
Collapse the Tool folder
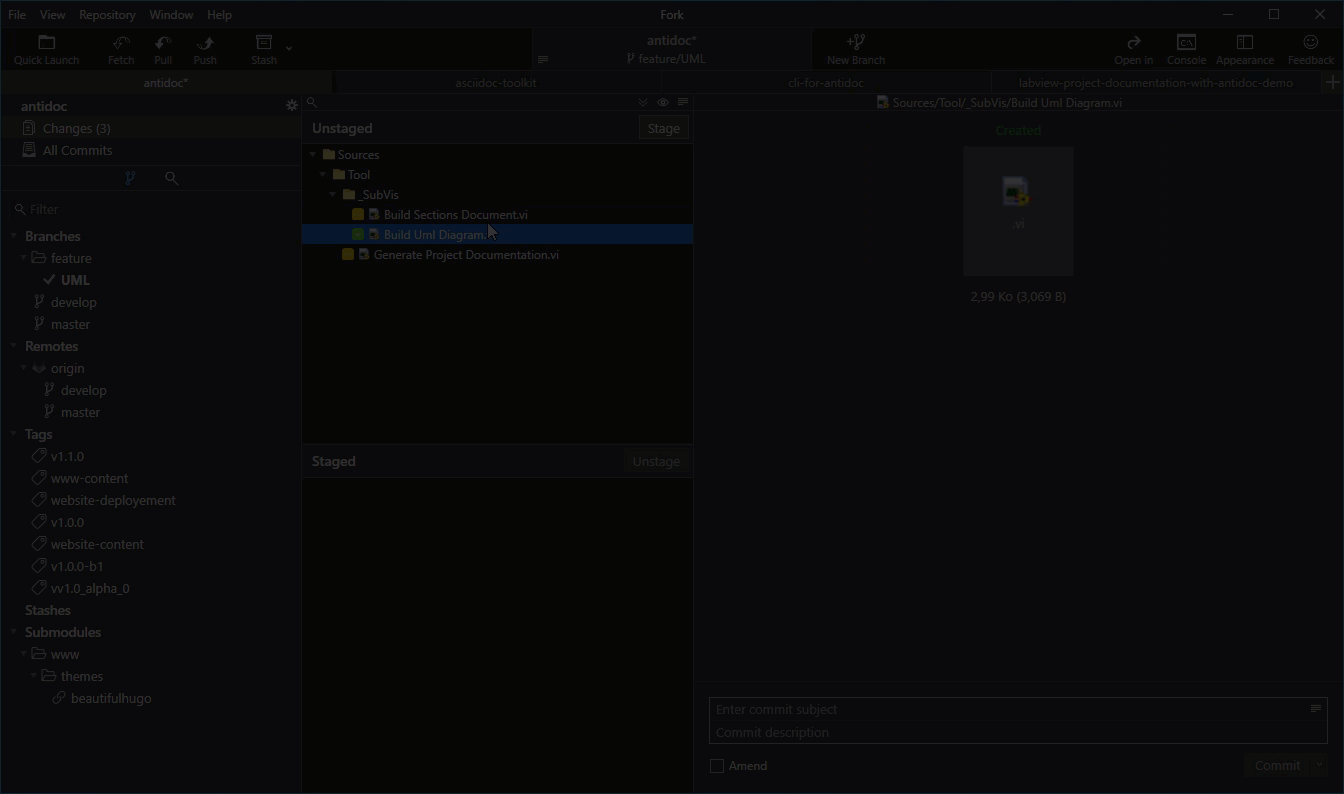(323, 175)
